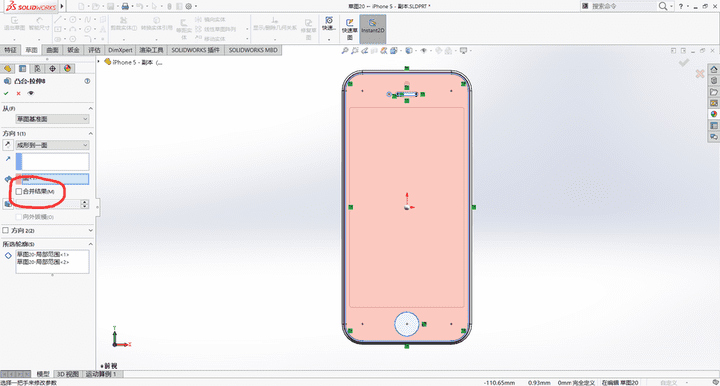Click the reverse direction button
Screen dimensions: 720x386
7,145
